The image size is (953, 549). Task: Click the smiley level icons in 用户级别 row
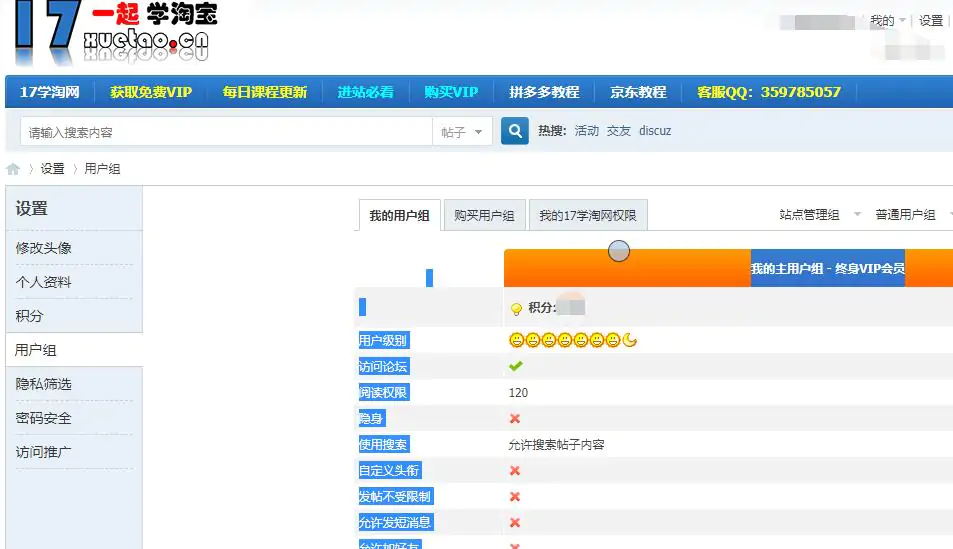click(x=573, y=340)
